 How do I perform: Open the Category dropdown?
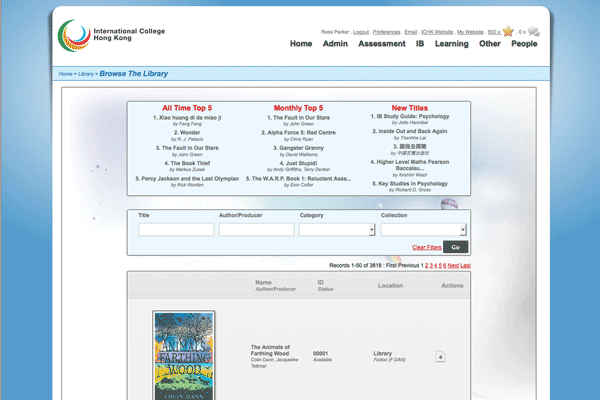(336, 229)
